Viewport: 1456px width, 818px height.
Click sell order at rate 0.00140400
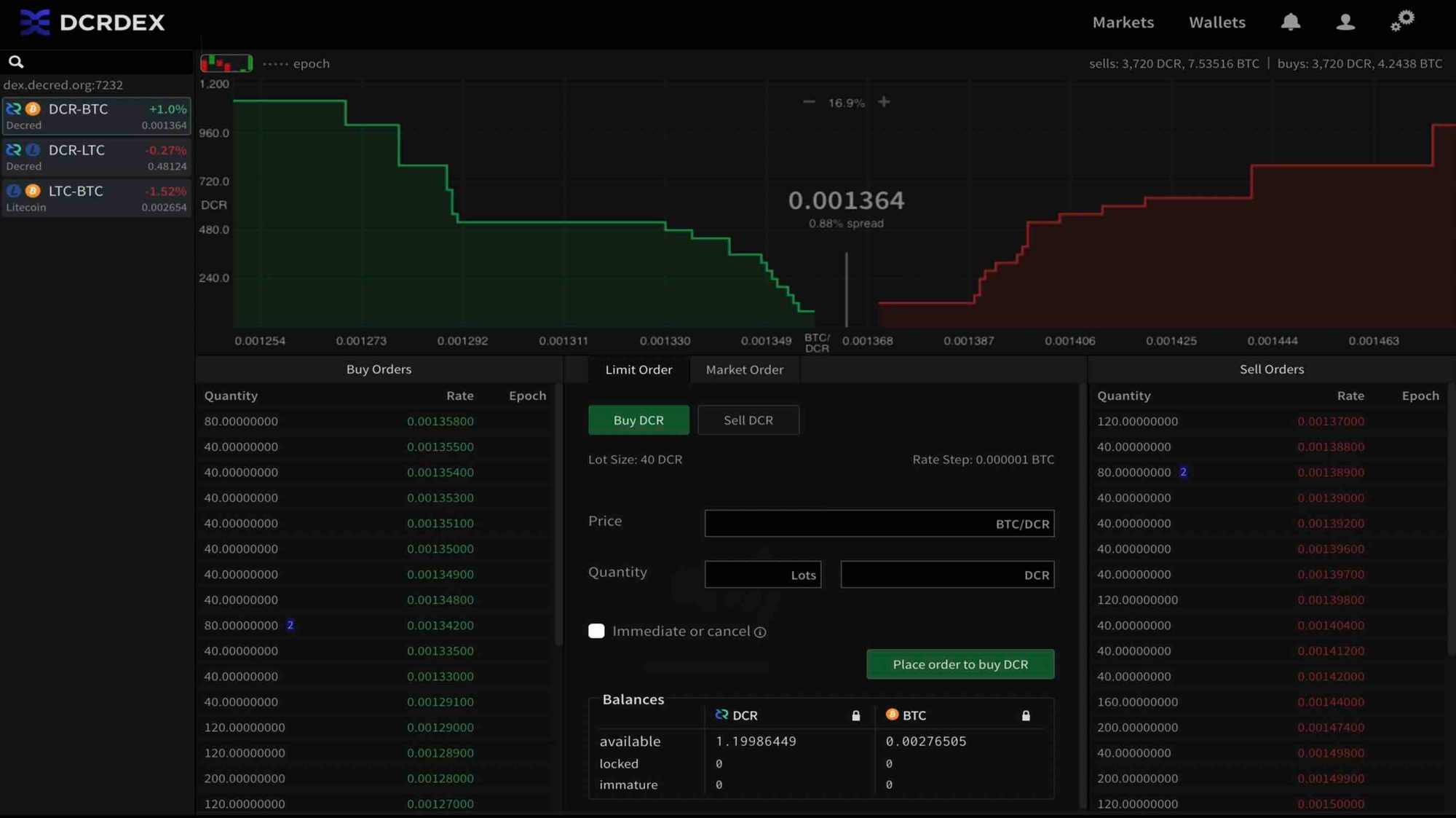(1268, 625)
